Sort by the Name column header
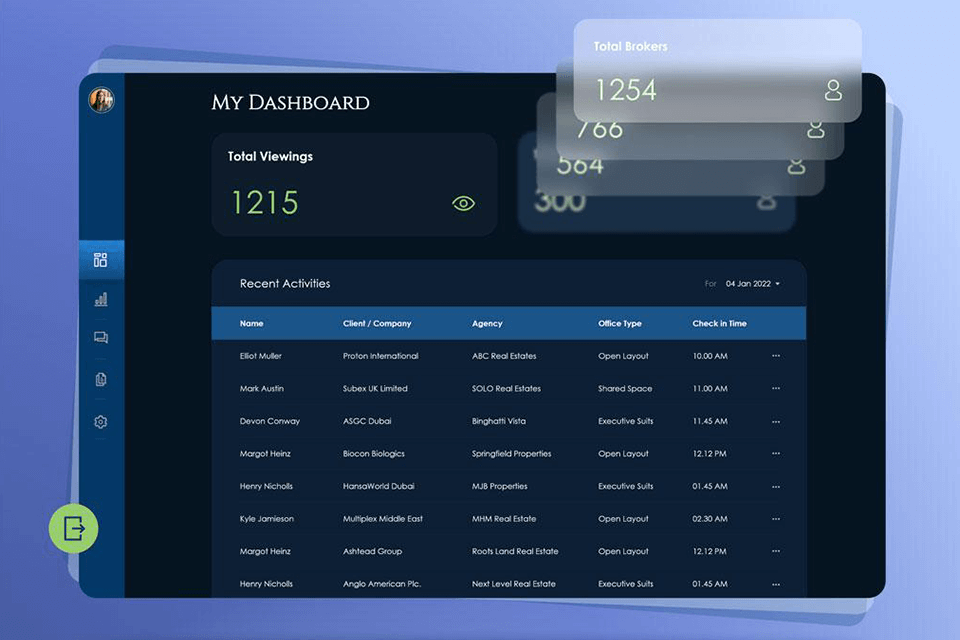The width and height of the screenshot is (960, 640). pyautogui.click(x=252, y=323)
